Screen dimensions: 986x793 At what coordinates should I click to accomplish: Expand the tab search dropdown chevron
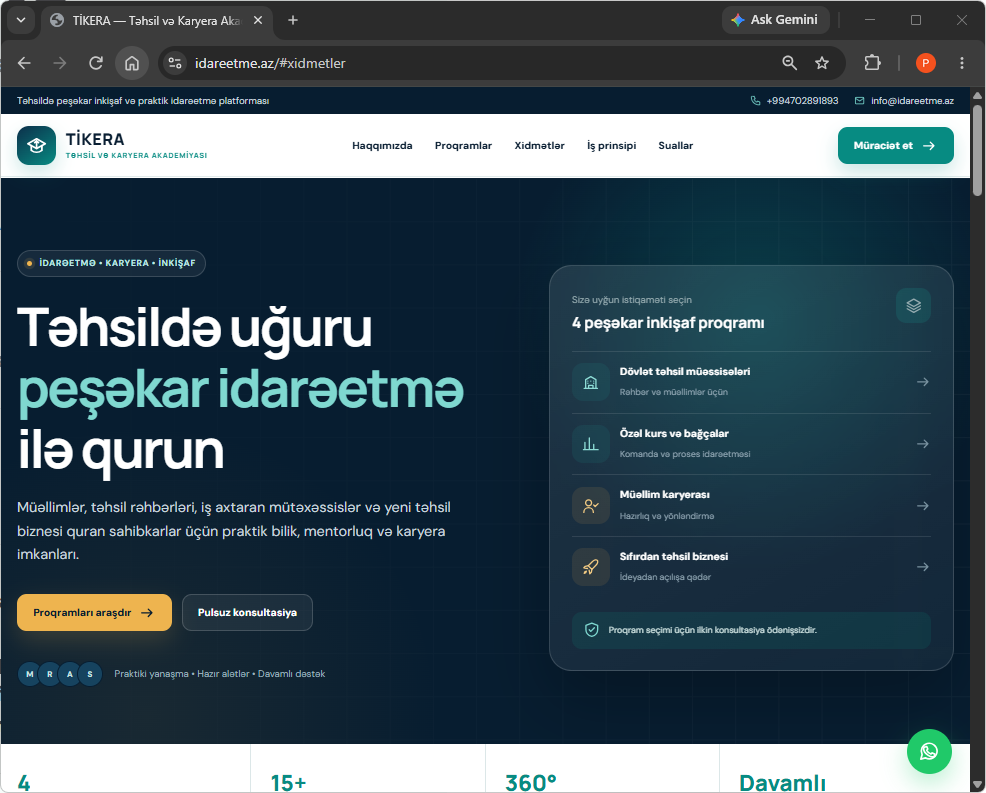pos(21,20)
